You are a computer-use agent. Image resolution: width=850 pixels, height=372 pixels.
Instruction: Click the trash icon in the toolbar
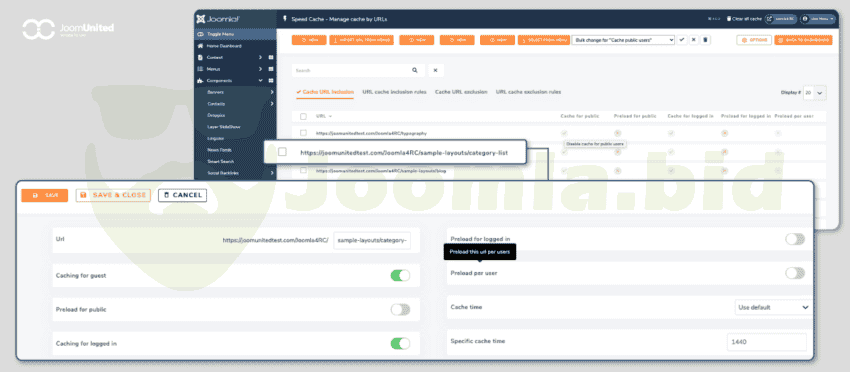705,40
